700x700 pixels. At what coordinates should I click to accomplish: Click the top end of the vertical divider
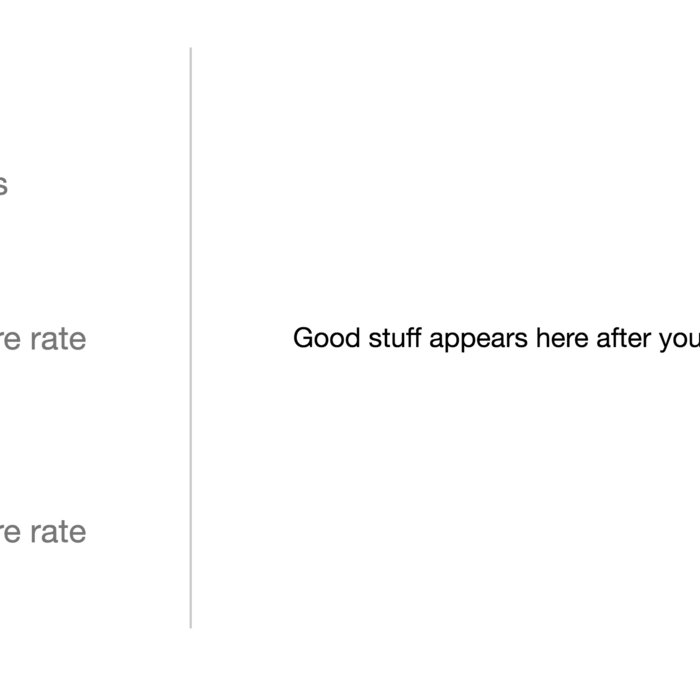(190, 50)
